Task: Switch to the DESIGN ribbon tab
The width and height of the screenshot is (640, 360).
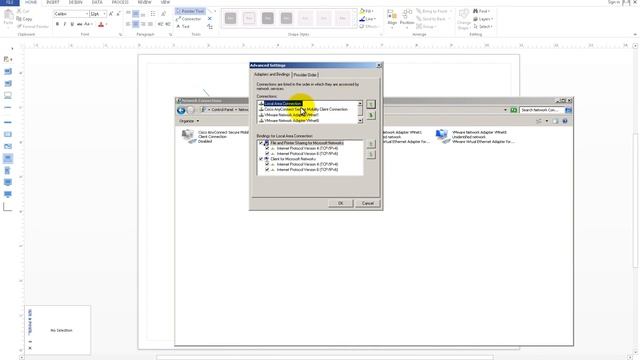Action: click(75, 2)
